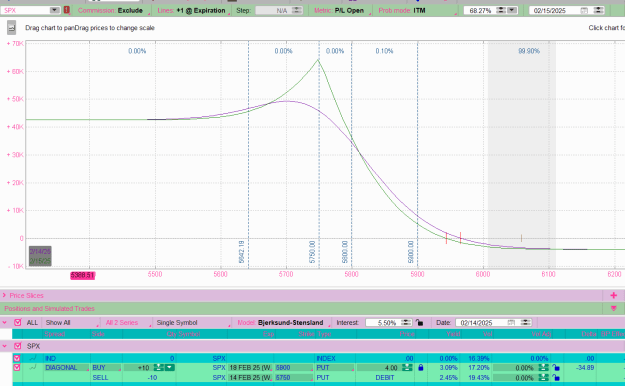The image size is (625, 386).
Task: Click the Positions and Simulated Trades header
Action: 49,309
